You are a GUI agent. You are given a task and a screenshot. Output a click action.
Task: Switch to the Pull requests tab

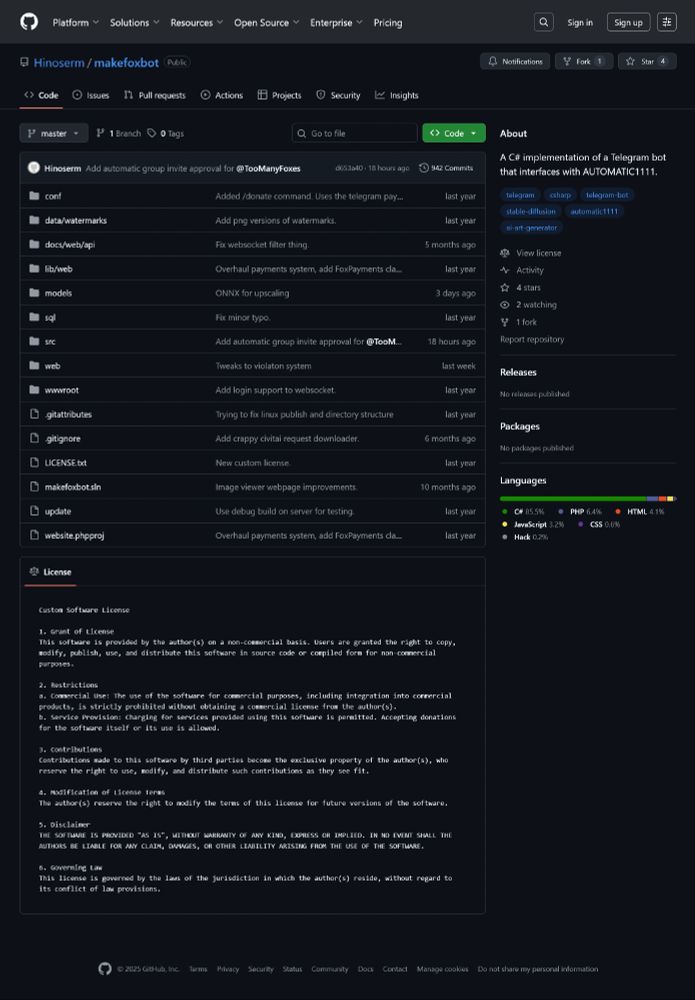pyautogui.click(x=155, y=95)
